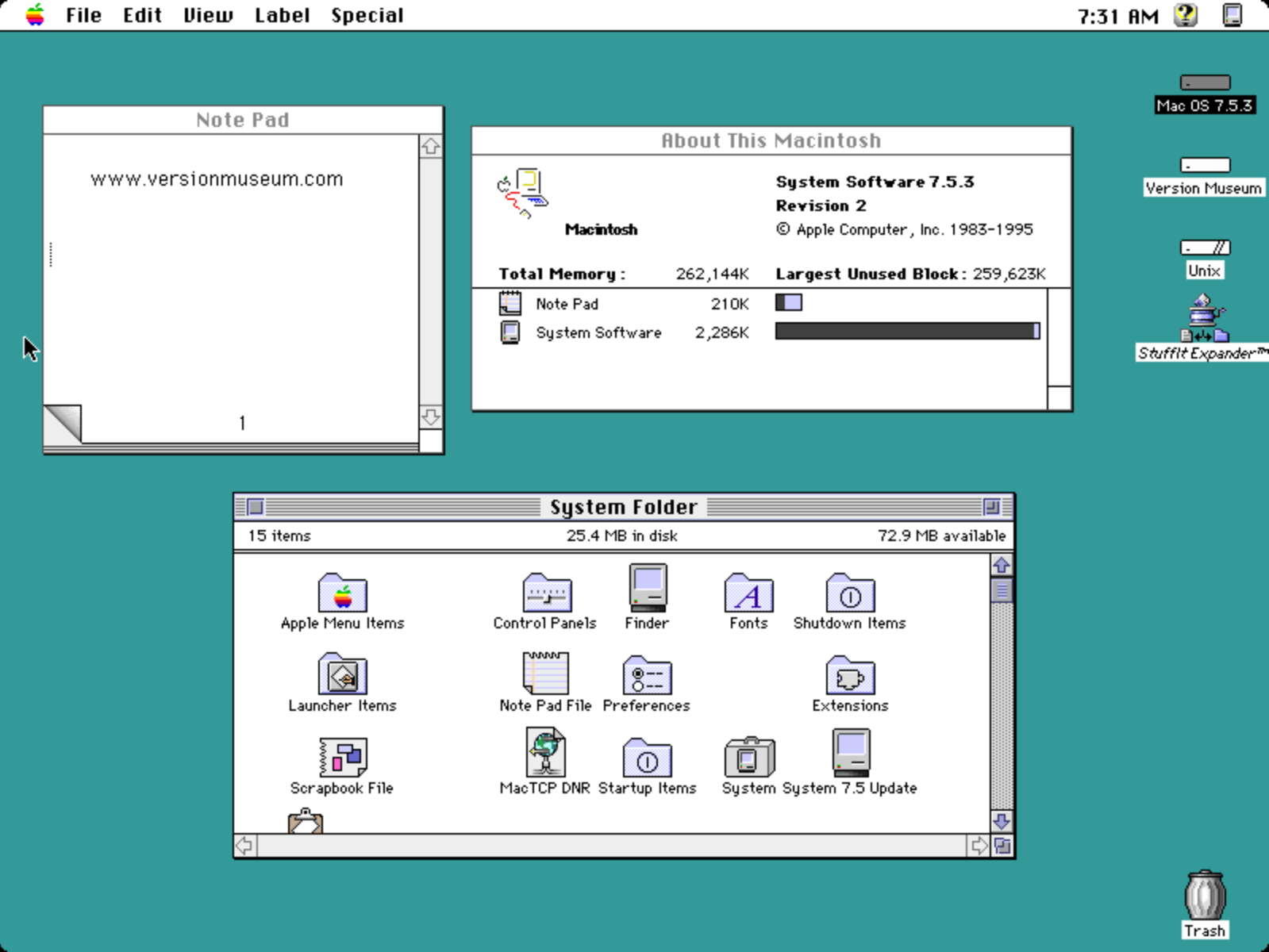Viewport: 1269px width, 952px height.
Task: Click the "262,144K" total memory value
Action: (713, 274)
